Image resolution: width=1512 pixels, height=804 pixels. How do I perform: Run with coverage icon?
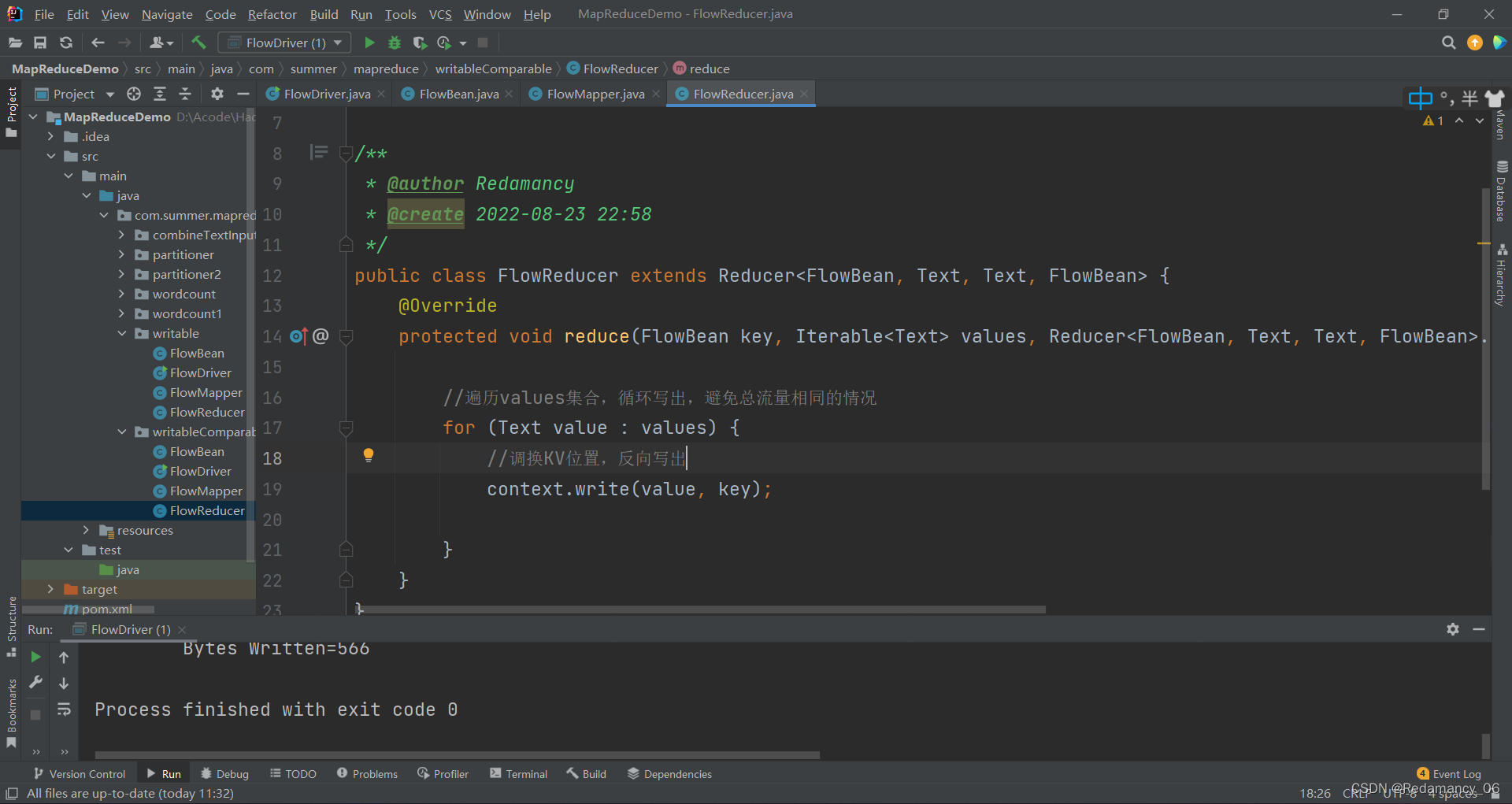click(x=420, y=43)
